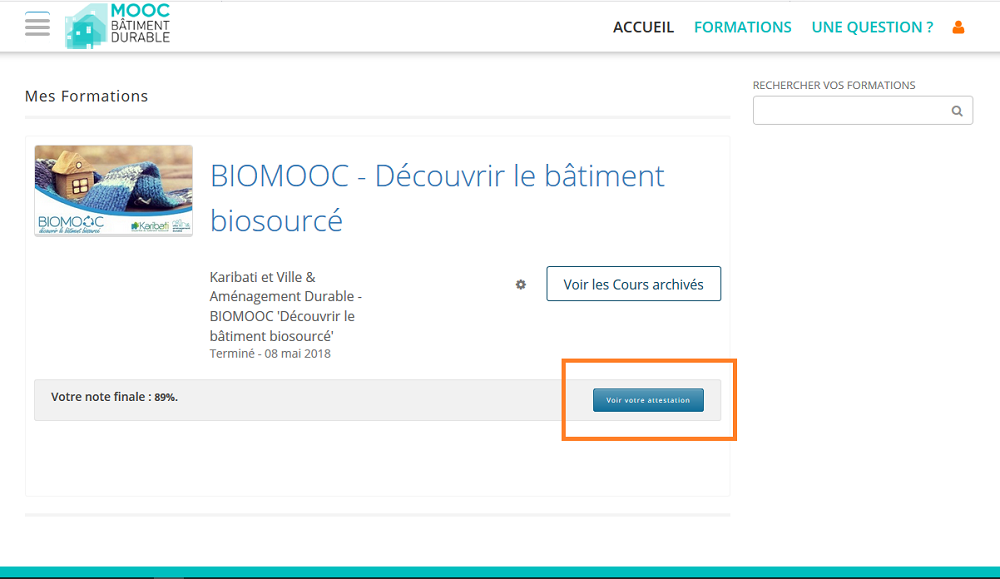Open the orange user account icon

[x=958, y=27]
